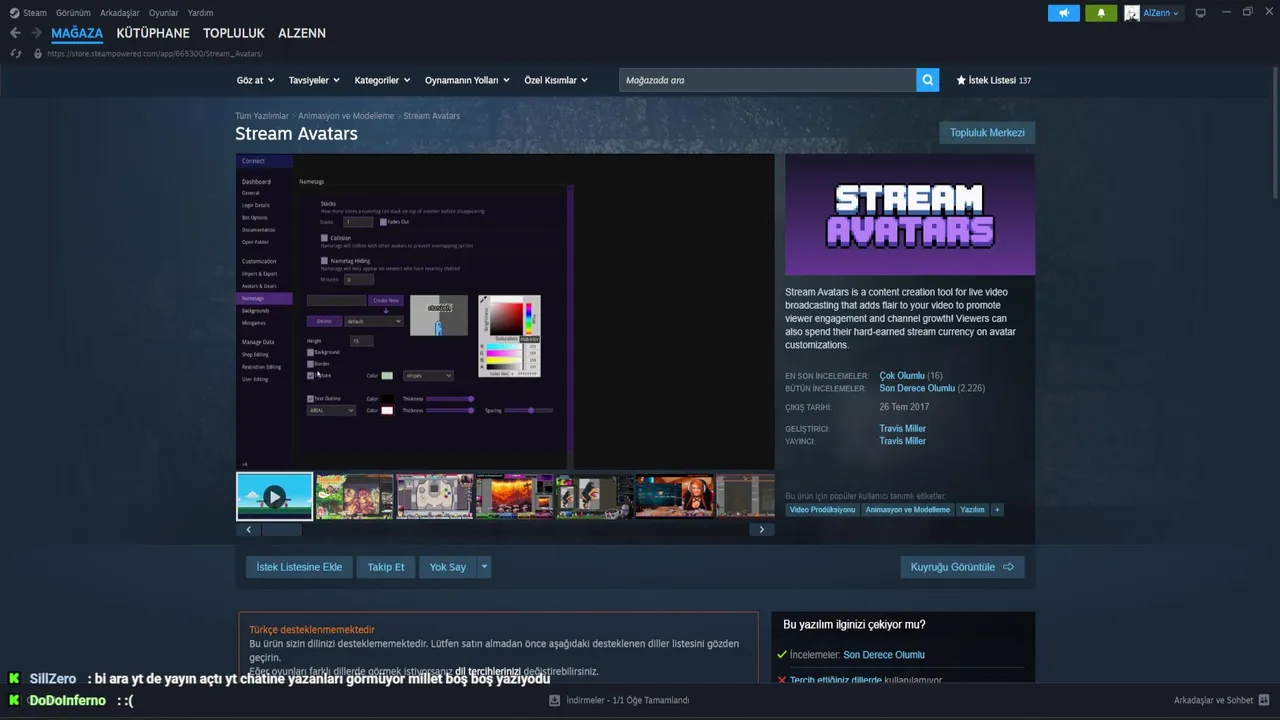This screenshot has width=1280, height=720.
Task: Reload the store page
Action: click(16, 53)
